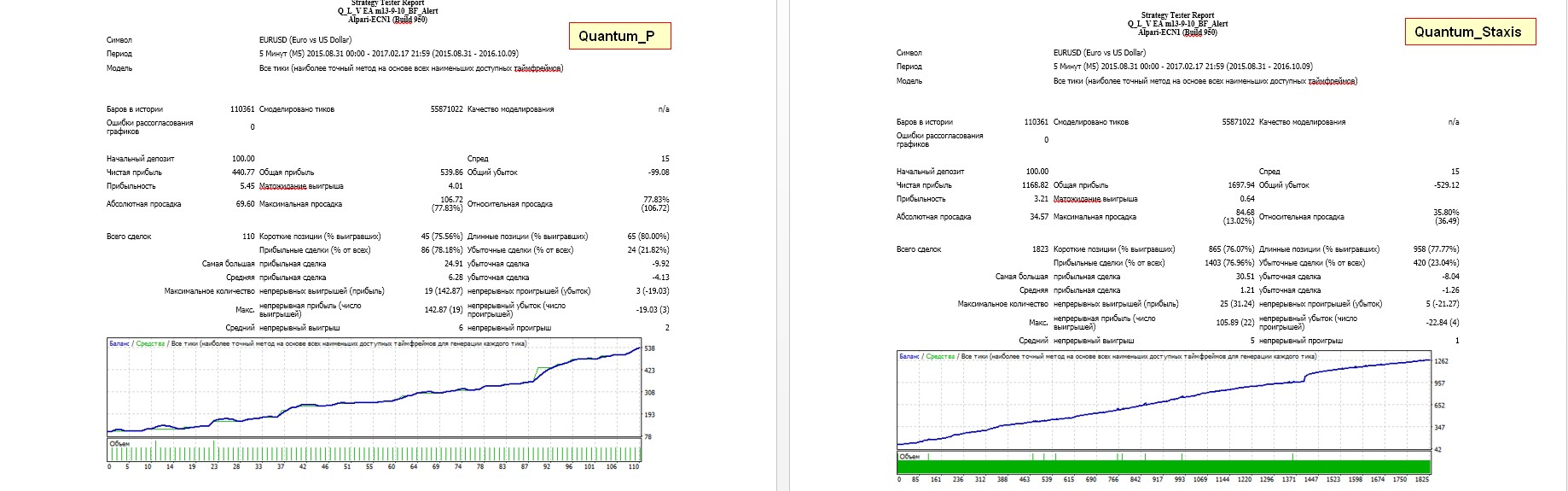This screenshot has height=491, width=1568.
Task: Click the Quantum_P label box
Action: [620, 36]
